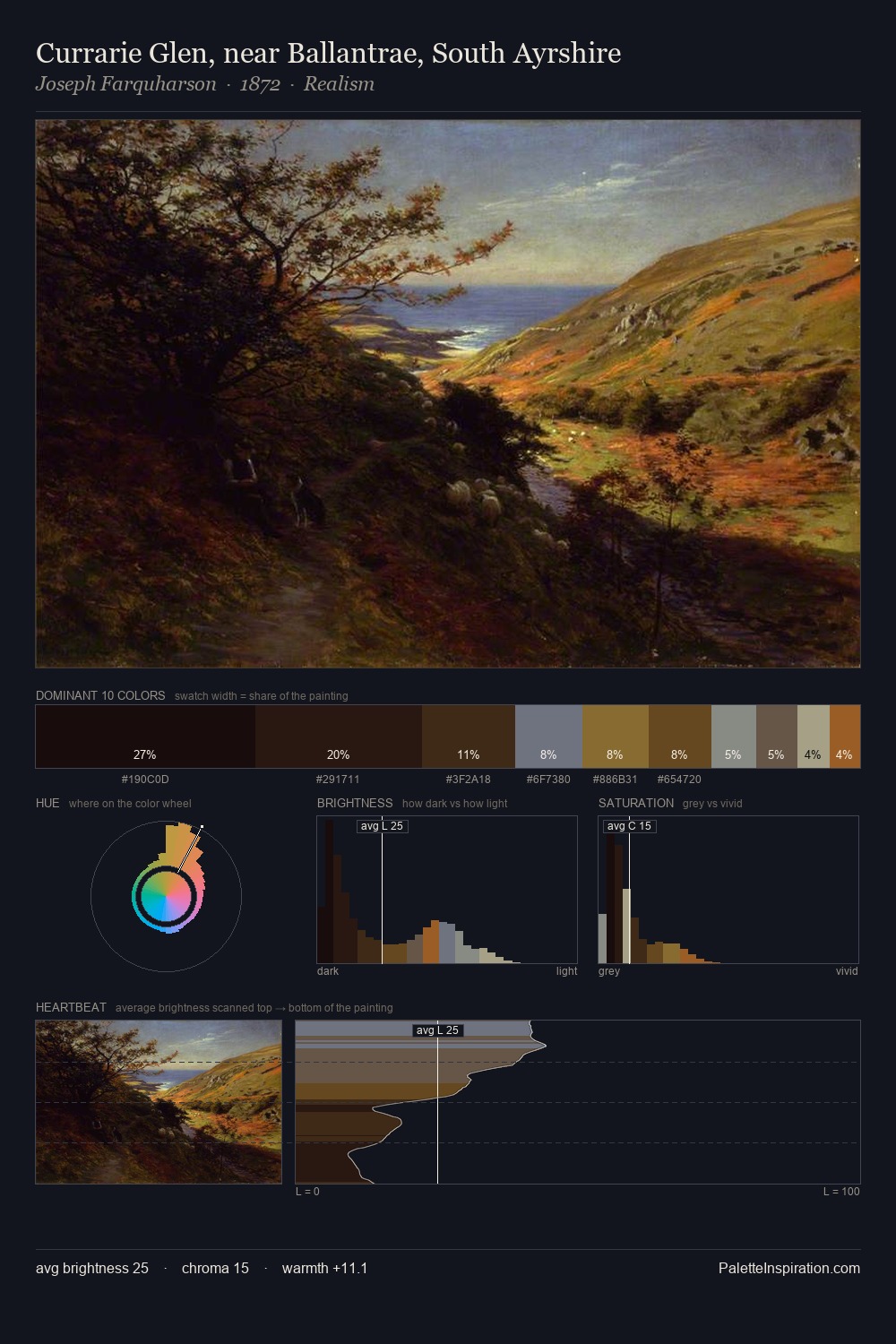Viewport: 896px width, 1344px height.
Task: Click the SATURATION section heading
Action: pyautogui.click(x=636, y=803)
